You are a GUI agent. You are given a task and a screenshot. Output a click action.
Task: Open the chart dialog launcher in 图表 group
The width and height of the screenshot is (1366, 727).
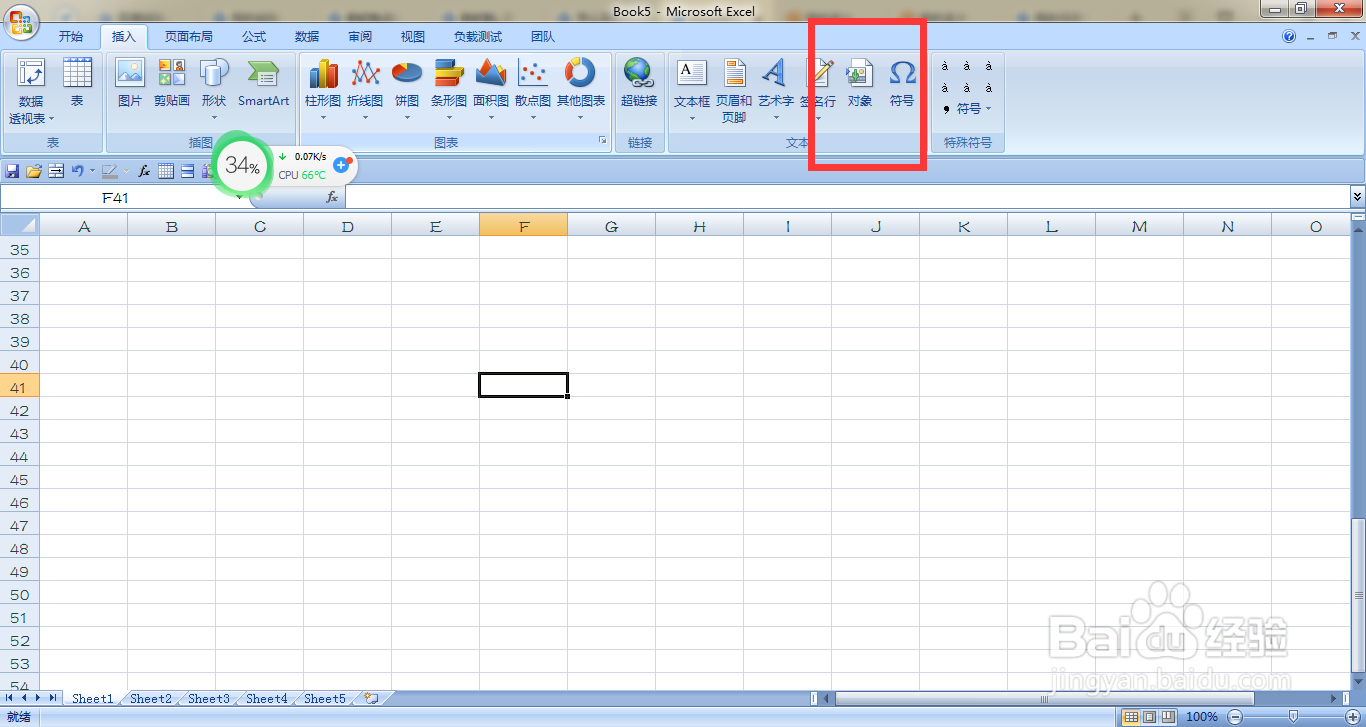[x=603, y=142]
